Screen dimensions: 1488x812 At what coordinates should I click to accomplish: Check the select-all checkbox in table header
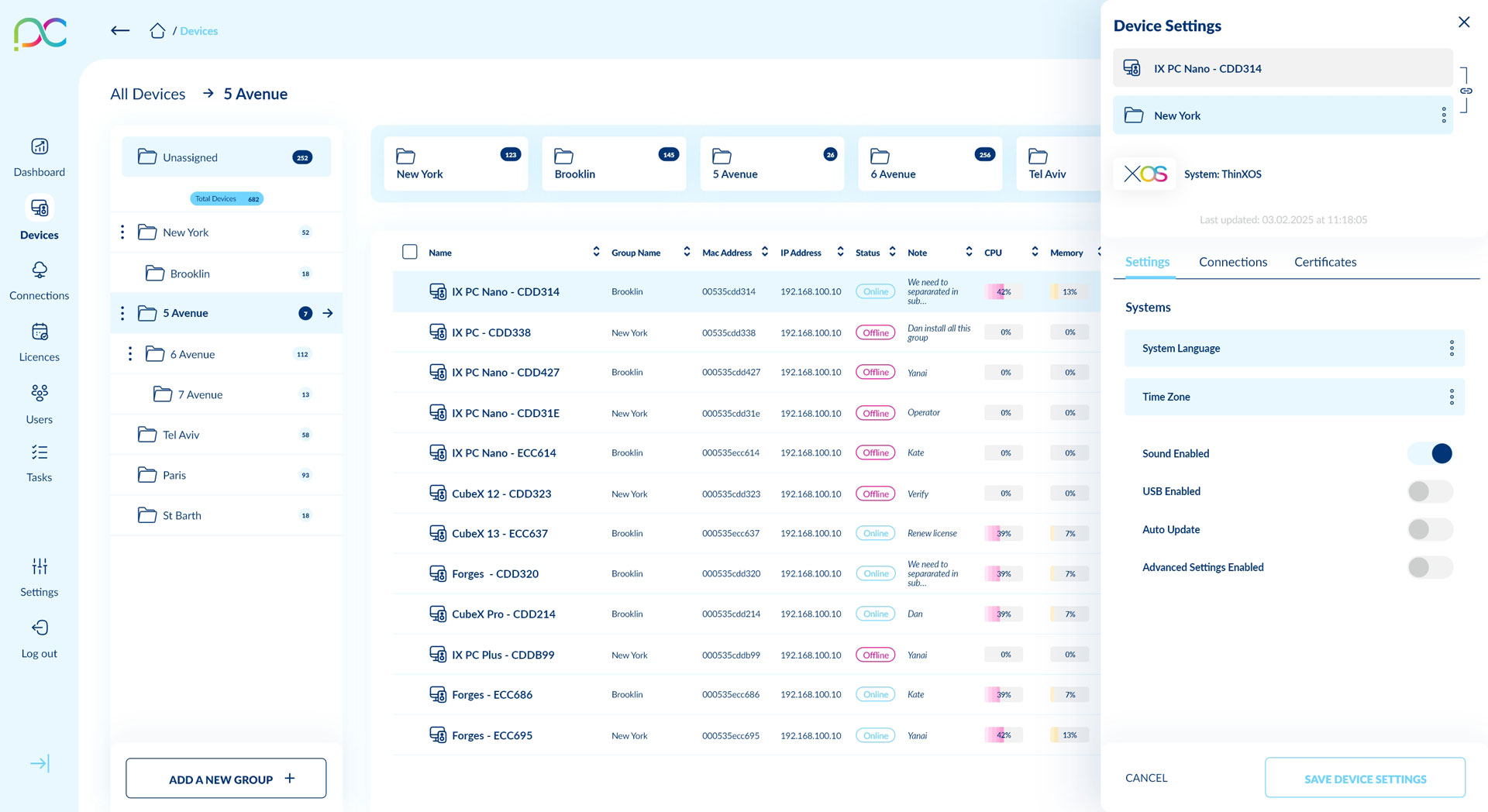[410, 252]
